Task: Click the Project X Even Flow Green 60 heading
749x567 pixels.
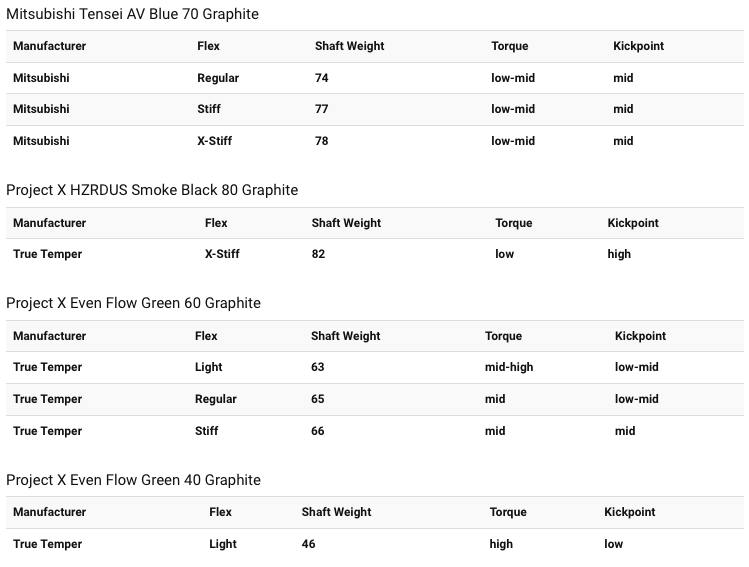Action: (x=133, y=303)
